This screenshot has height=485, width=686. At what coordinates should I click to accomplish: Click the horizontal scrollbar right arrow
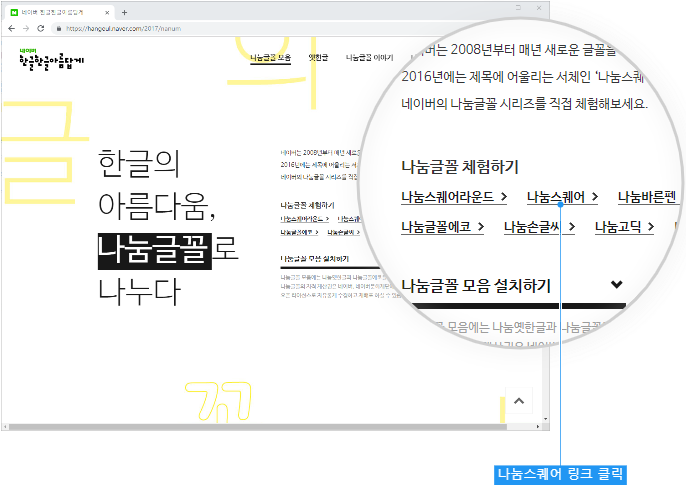[x=538, y=426]
